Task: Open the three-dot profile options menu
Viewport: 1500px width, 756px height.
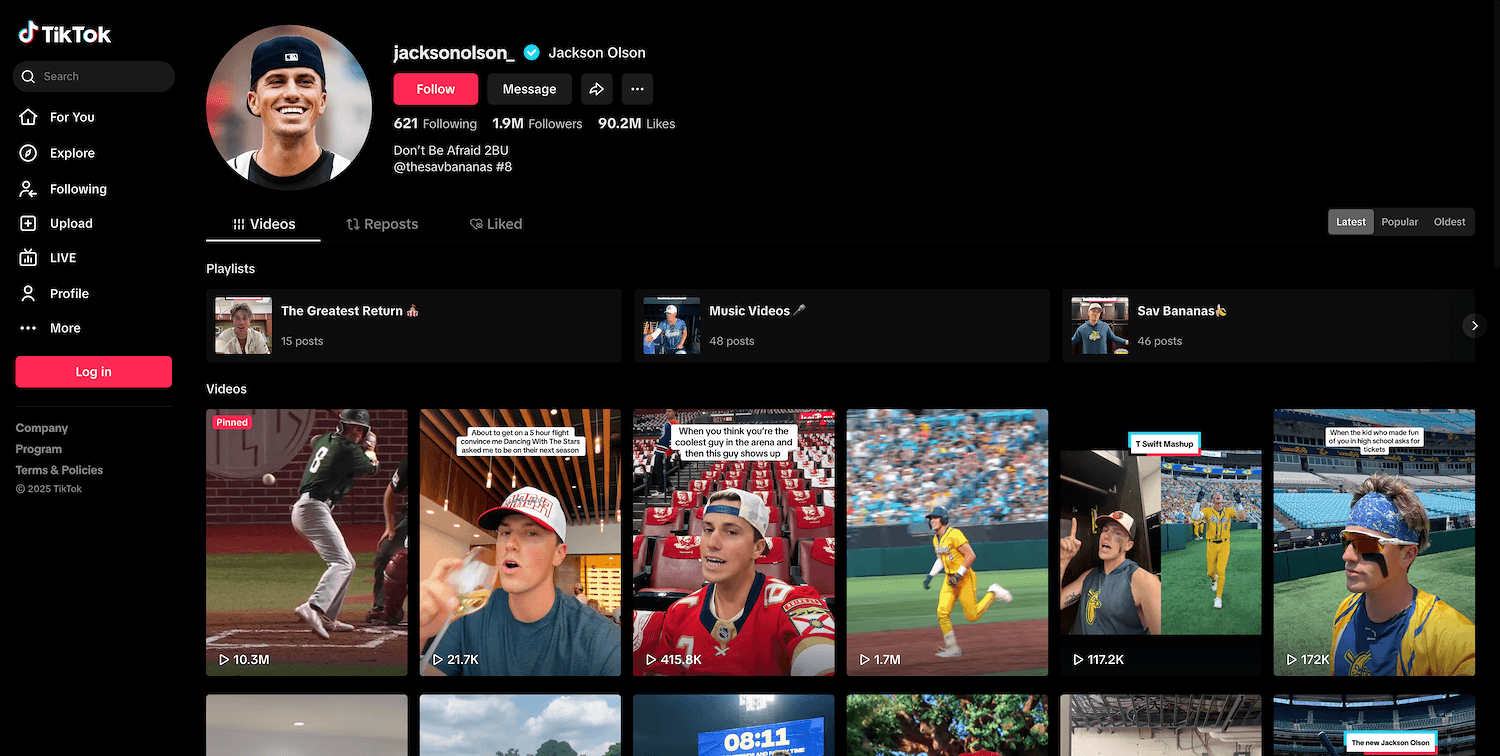Action: (637, 89)
